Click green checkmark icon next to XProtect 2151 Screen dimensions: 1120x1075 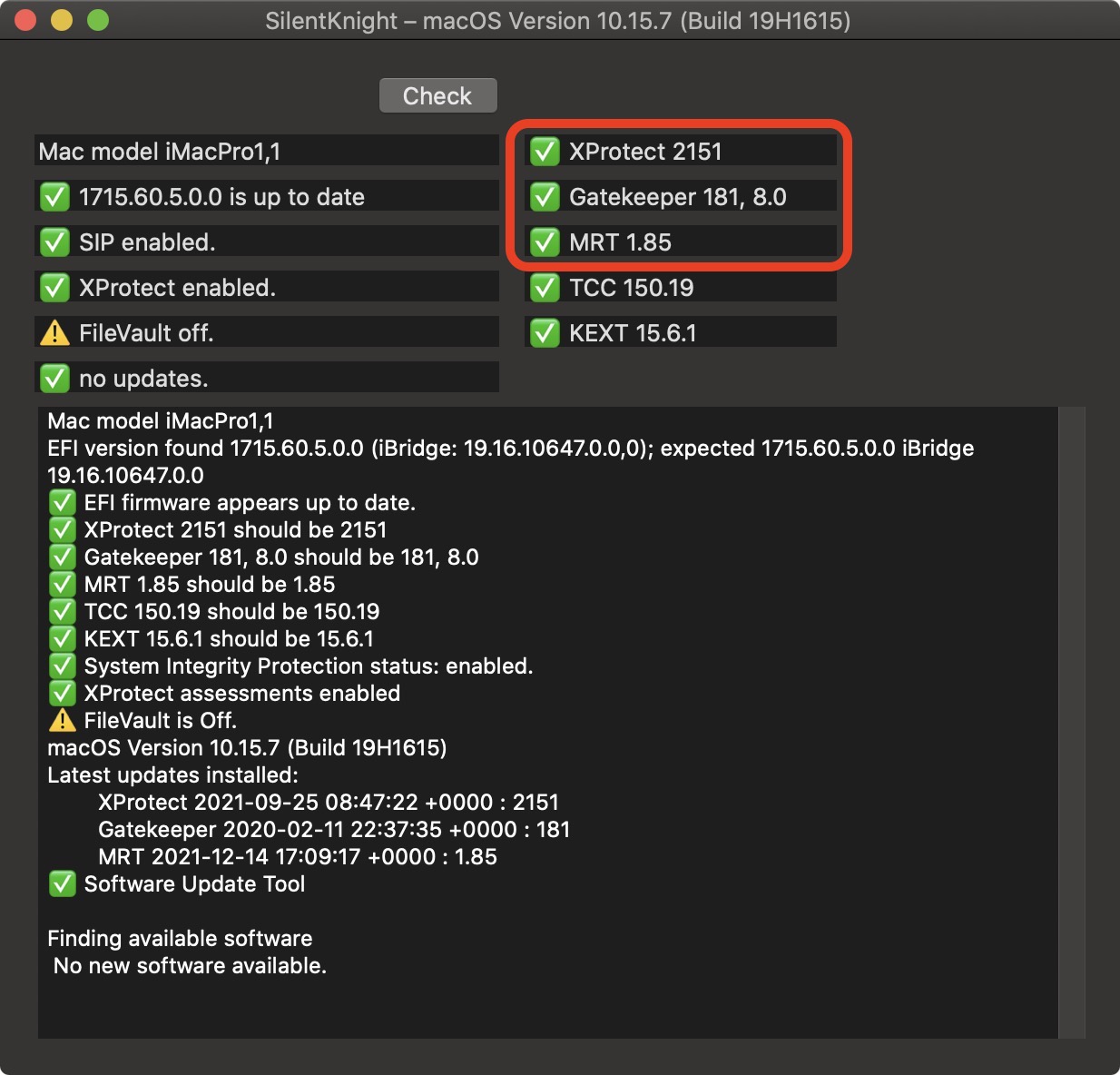pyautogui.click(x=545, y=152)
